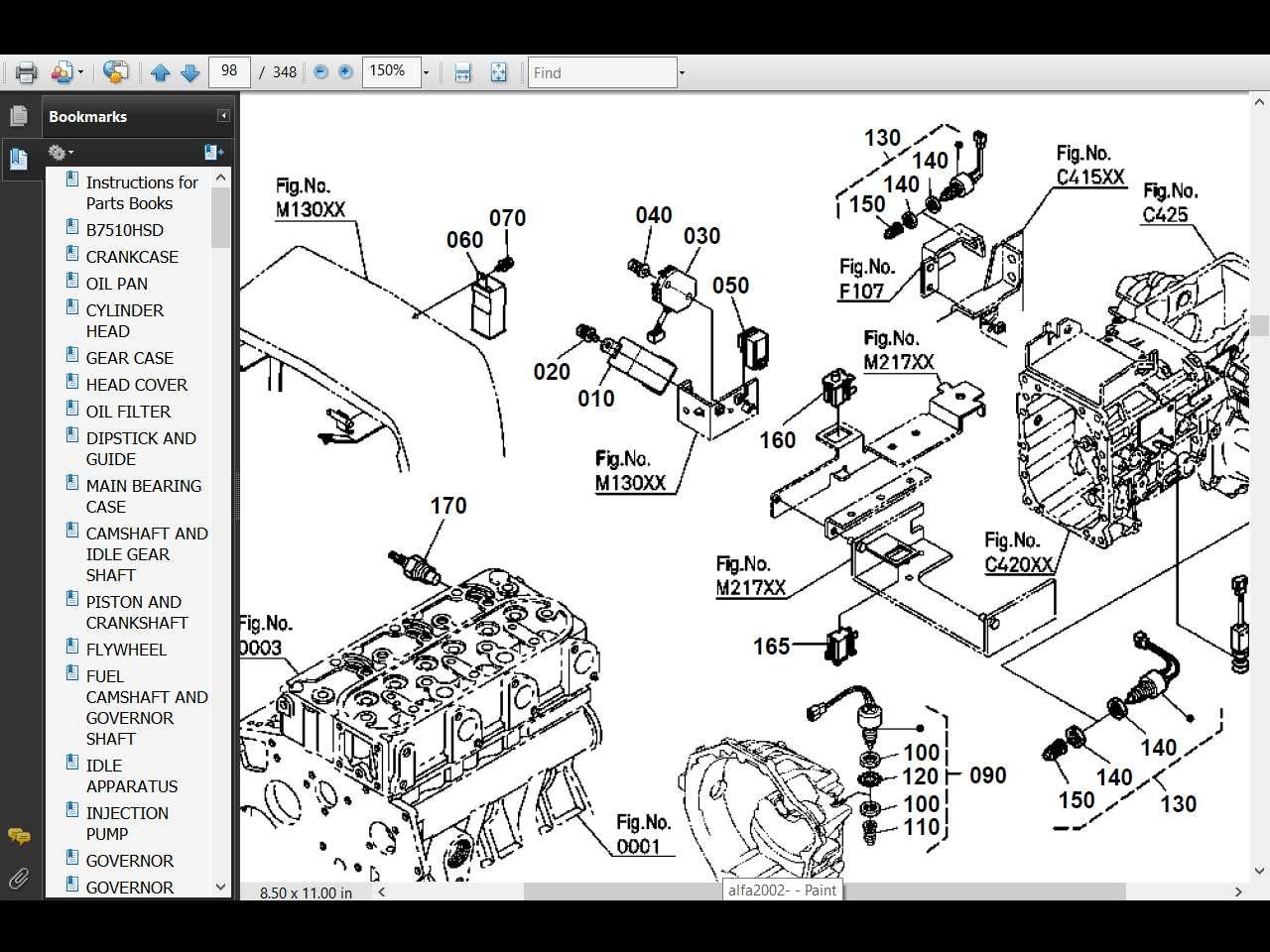Jump to the OIL FILTER bookmark

click(x=129, y=411)
